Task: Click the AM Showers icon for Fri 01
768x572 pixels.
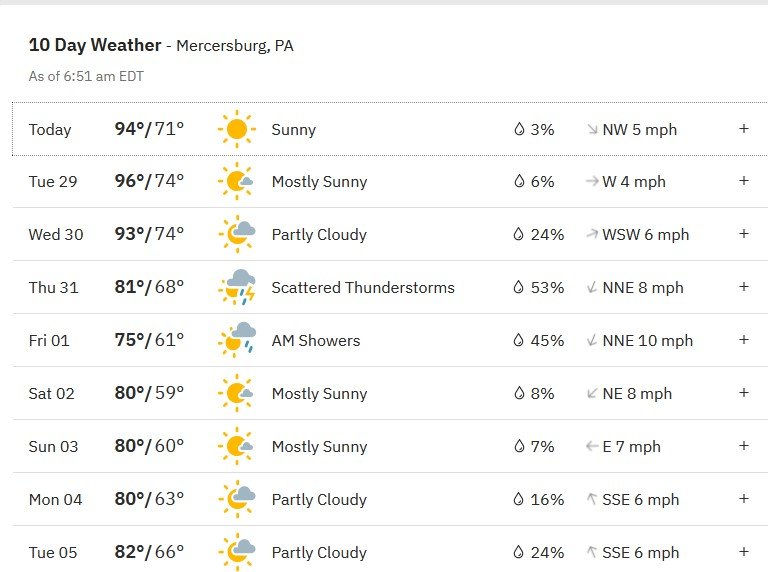Action: [x=237, y=340]
